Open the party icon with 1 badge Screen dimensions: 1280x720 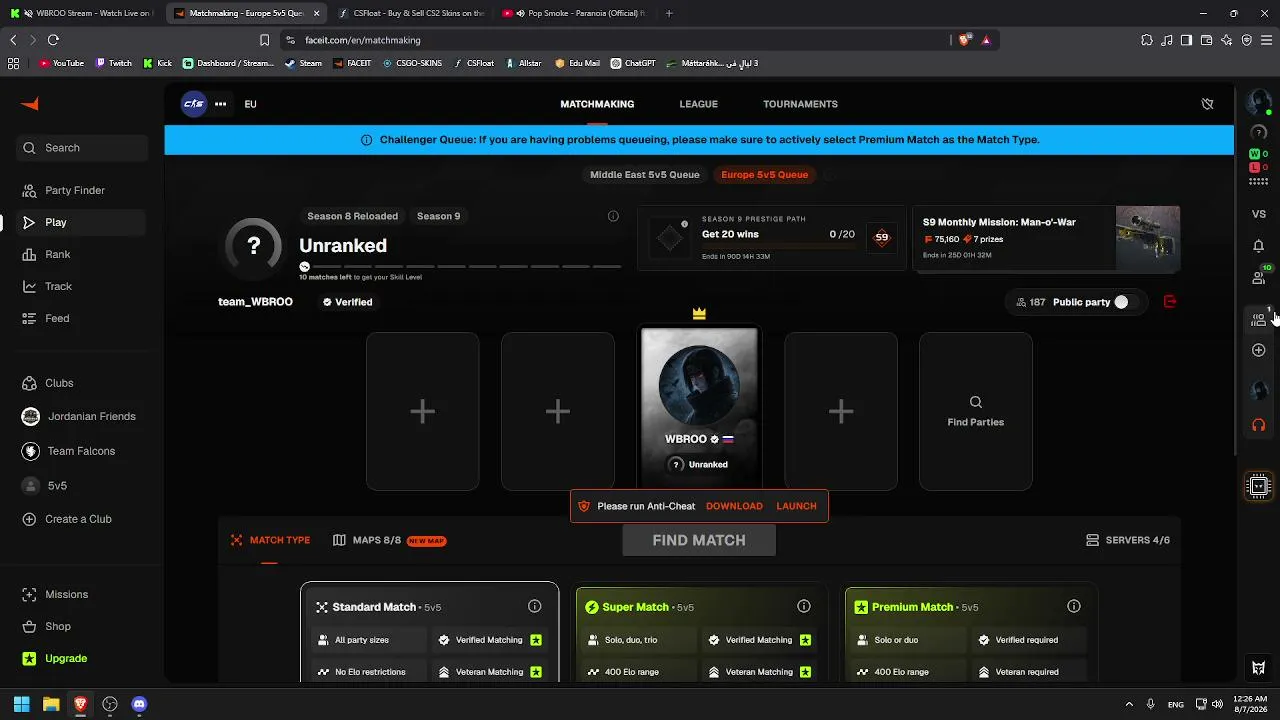pos(1259,319)
